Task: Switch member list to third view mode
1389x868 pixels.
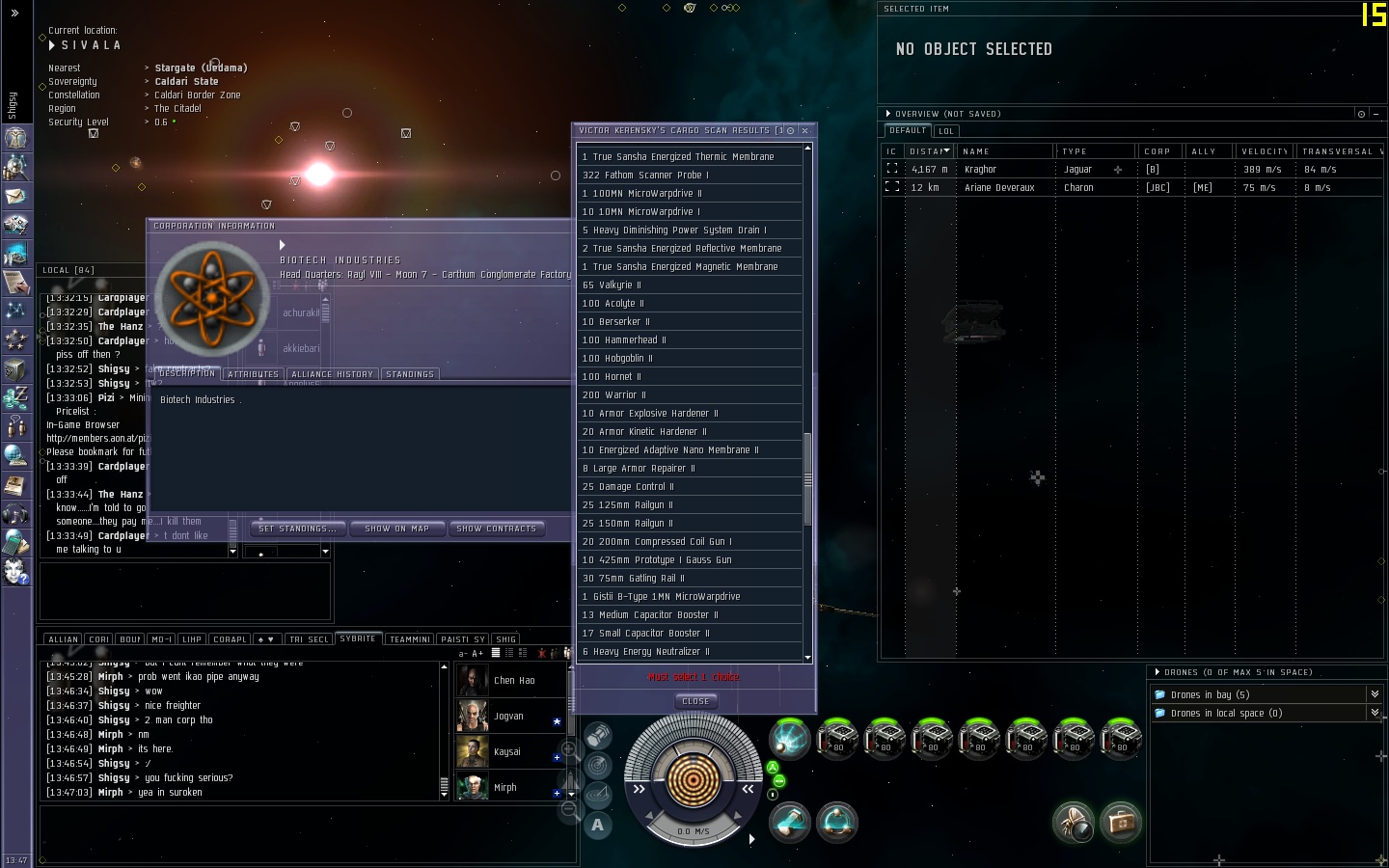Action: tap(523, 653)
